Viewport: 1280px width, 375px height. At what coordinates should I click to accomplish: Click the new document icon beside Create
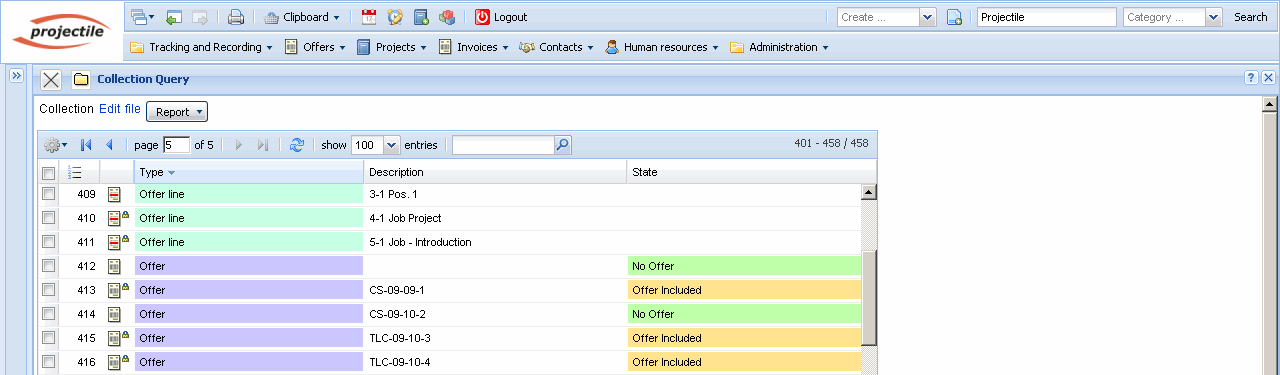pyautogui.click(x=954, y=17)
